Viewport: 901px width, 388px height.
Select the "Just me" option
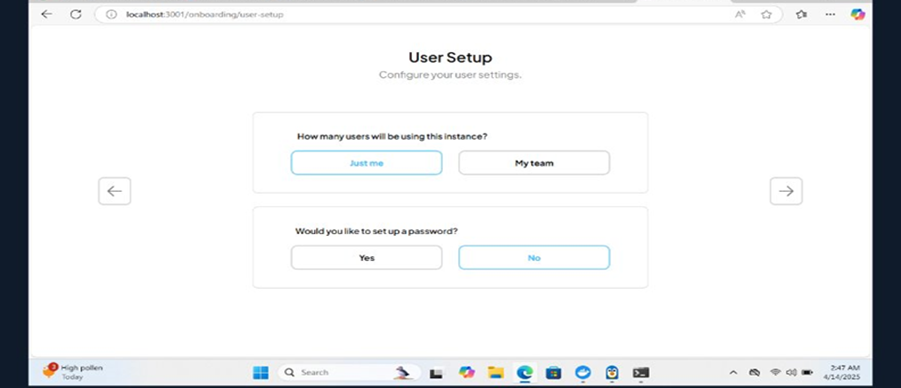point(367,163)
